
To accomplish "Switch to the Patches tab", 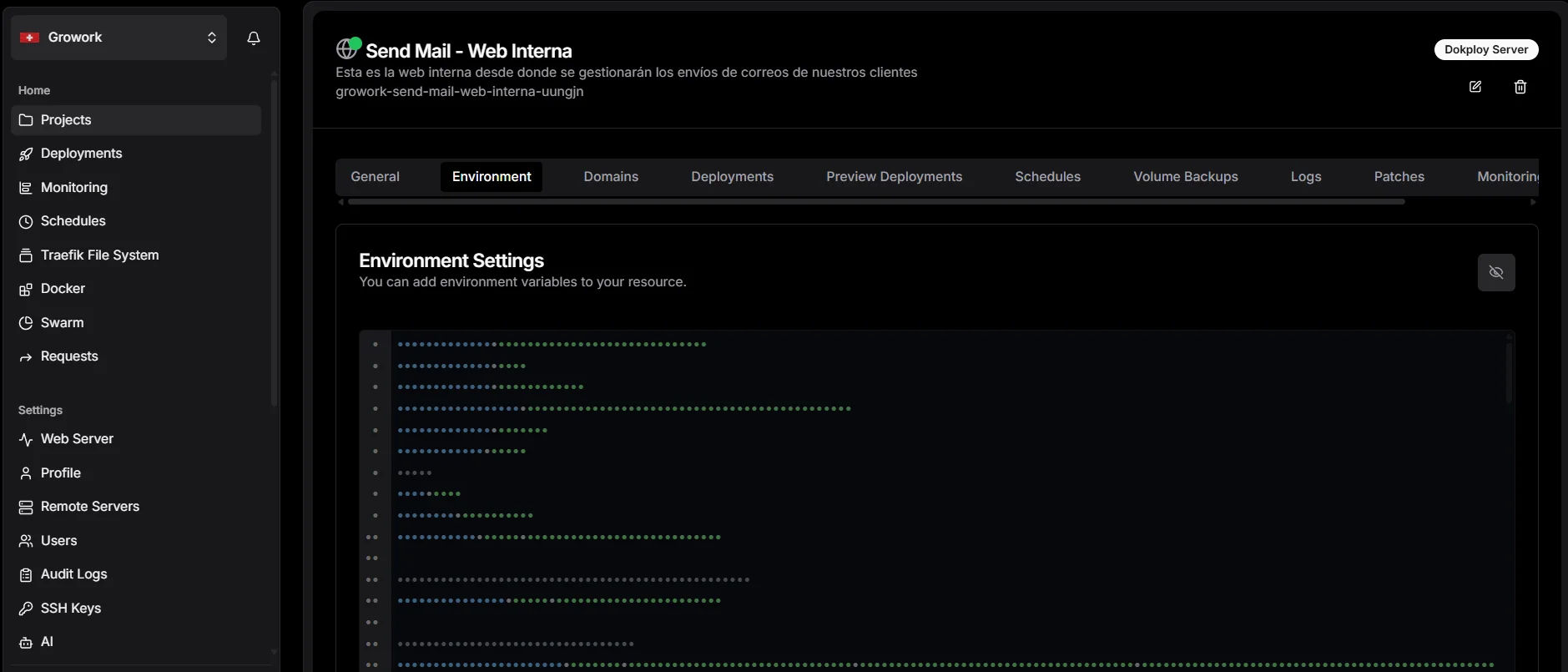I will (x=1399, y=177).
